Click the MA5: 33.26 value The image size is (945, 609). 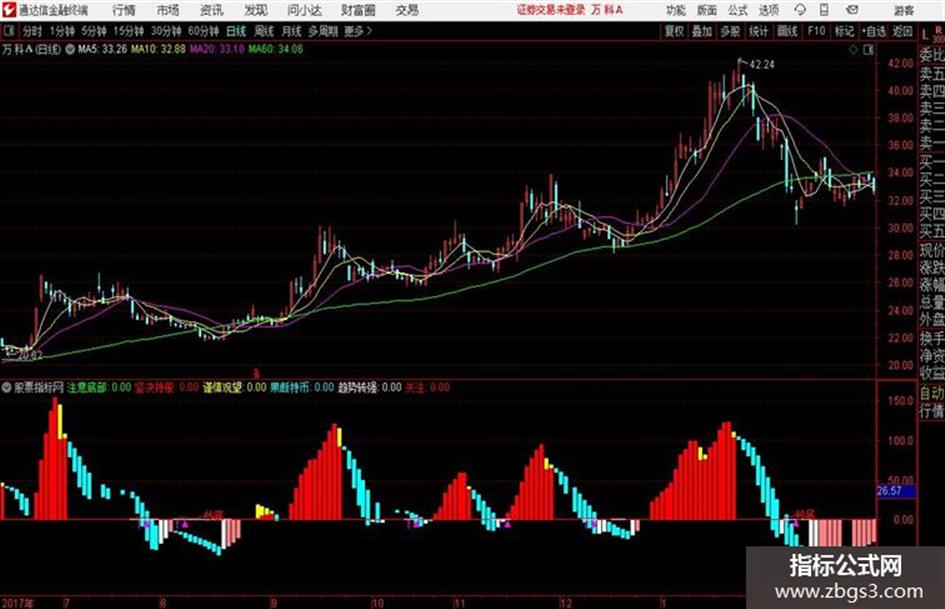[x=102, y=49]
